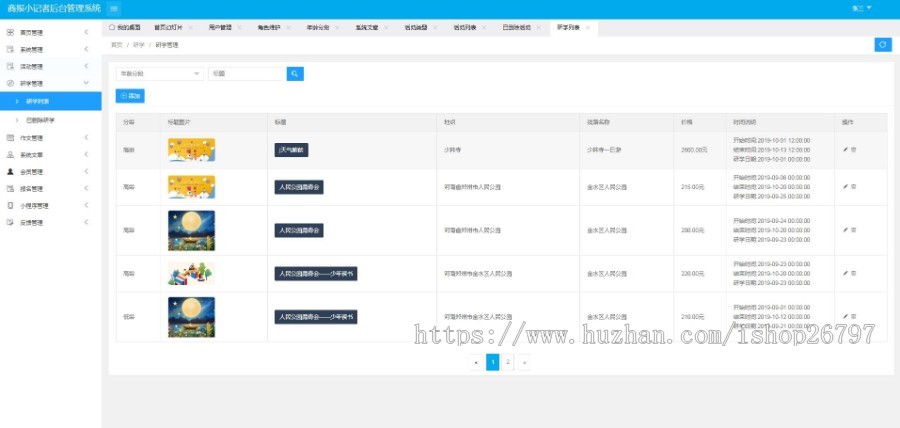Viewport: 900px width, 428px height.
Task: Click the trash delete icon in the 210.00元 row
Action: [x=854, y=316]
